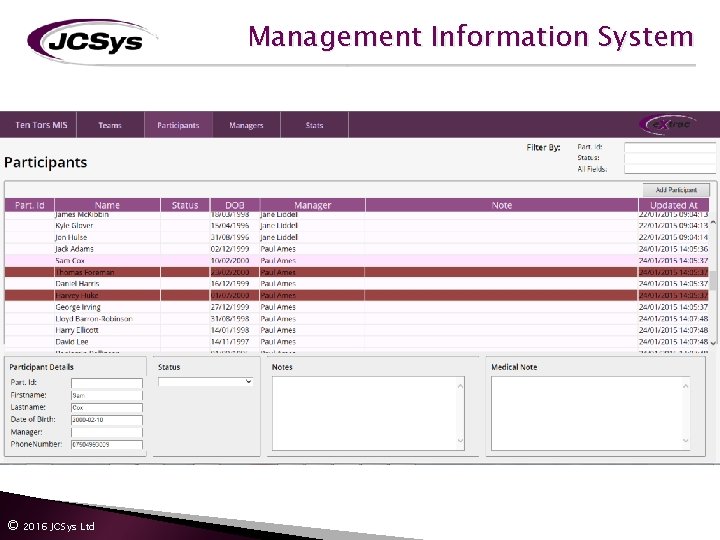720x540 pixels.
Task: Select the Sam Cox row
Action: point(357,260)
